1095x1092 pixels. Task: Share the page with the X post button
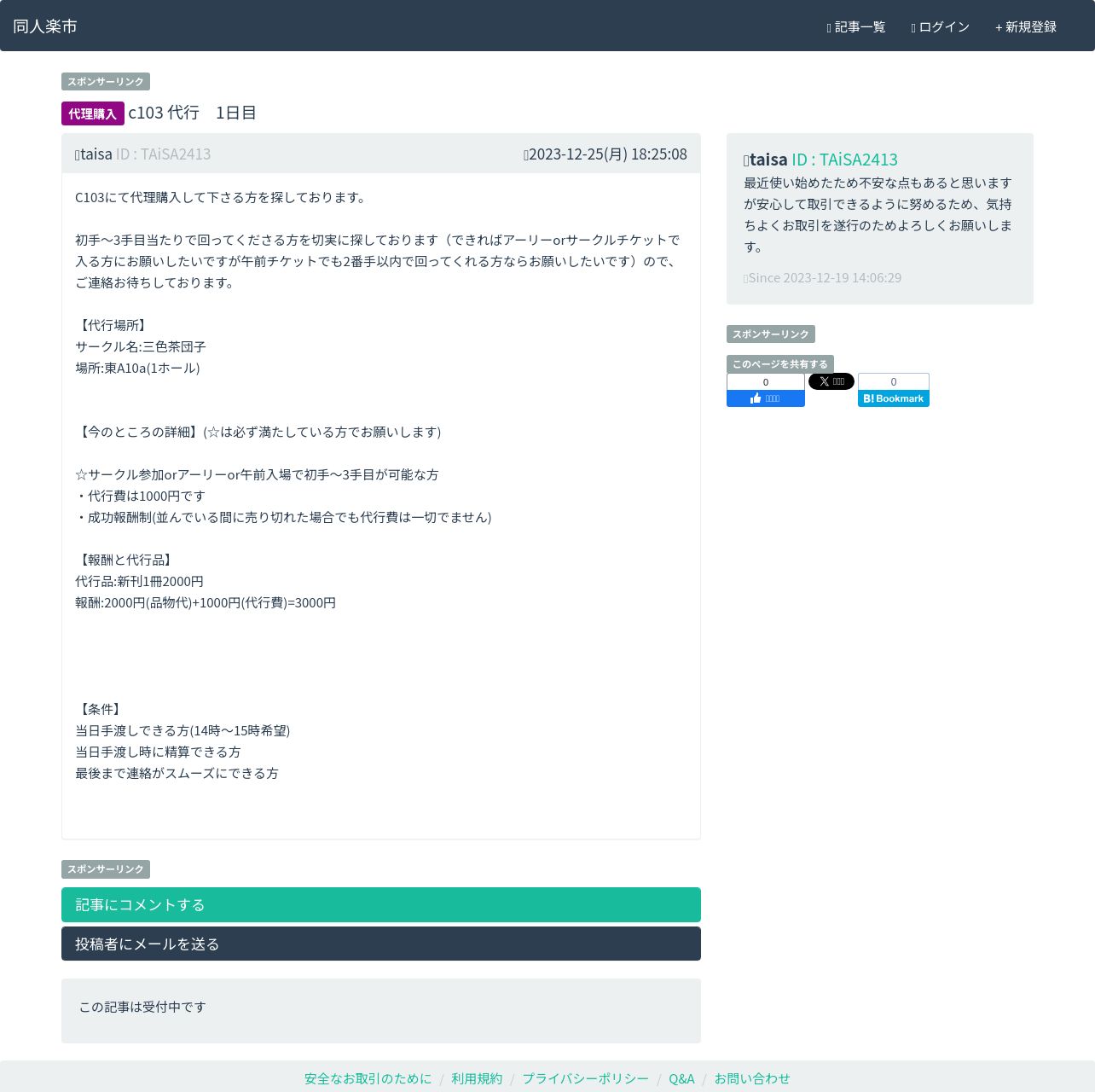[831, 381]
